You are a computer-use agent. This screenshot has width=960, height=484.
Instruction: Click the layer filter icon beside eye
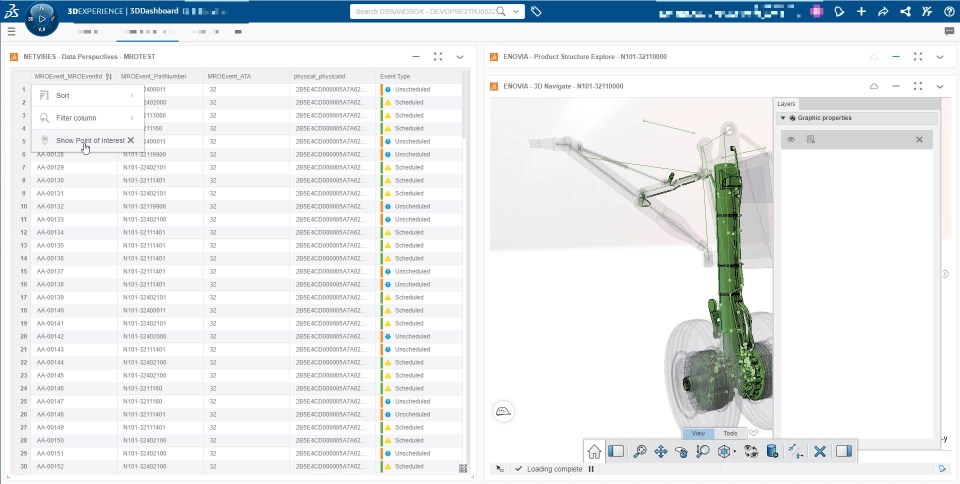pyautogui.click(x=811, y=140)
